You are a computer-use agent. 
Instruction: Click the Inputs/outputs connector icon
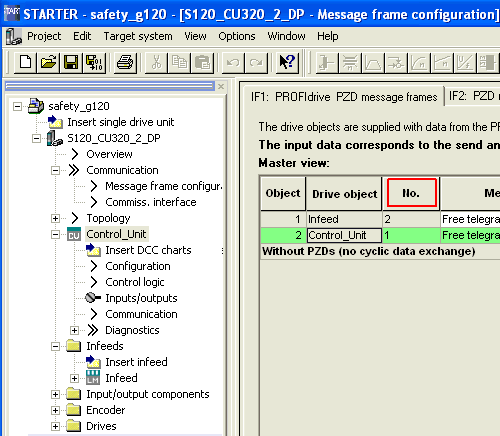click(93, 298)
